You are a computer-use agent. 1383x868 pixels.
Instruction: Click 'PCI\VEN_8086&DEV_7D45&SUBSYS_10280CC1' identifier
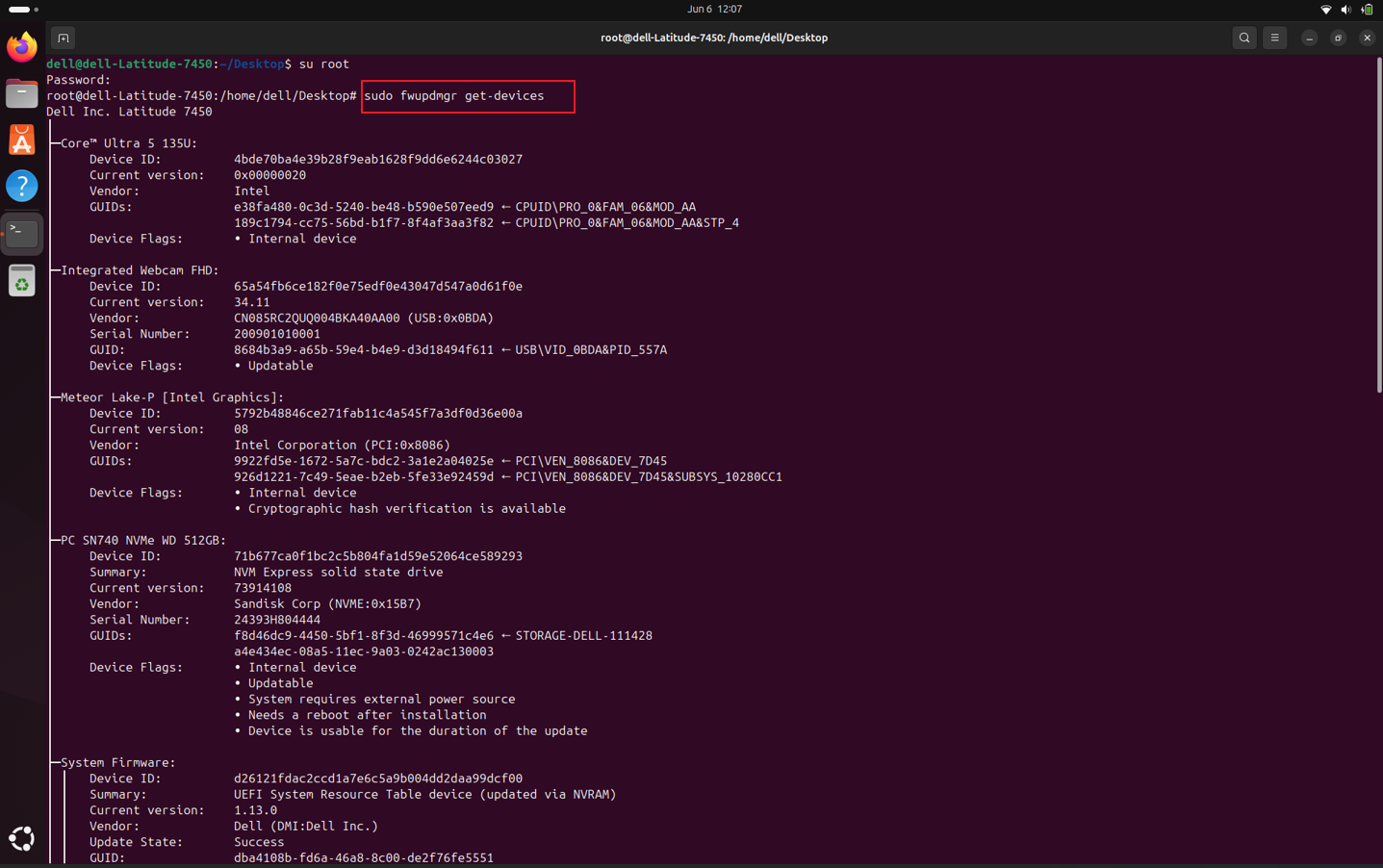click(649, 476)
